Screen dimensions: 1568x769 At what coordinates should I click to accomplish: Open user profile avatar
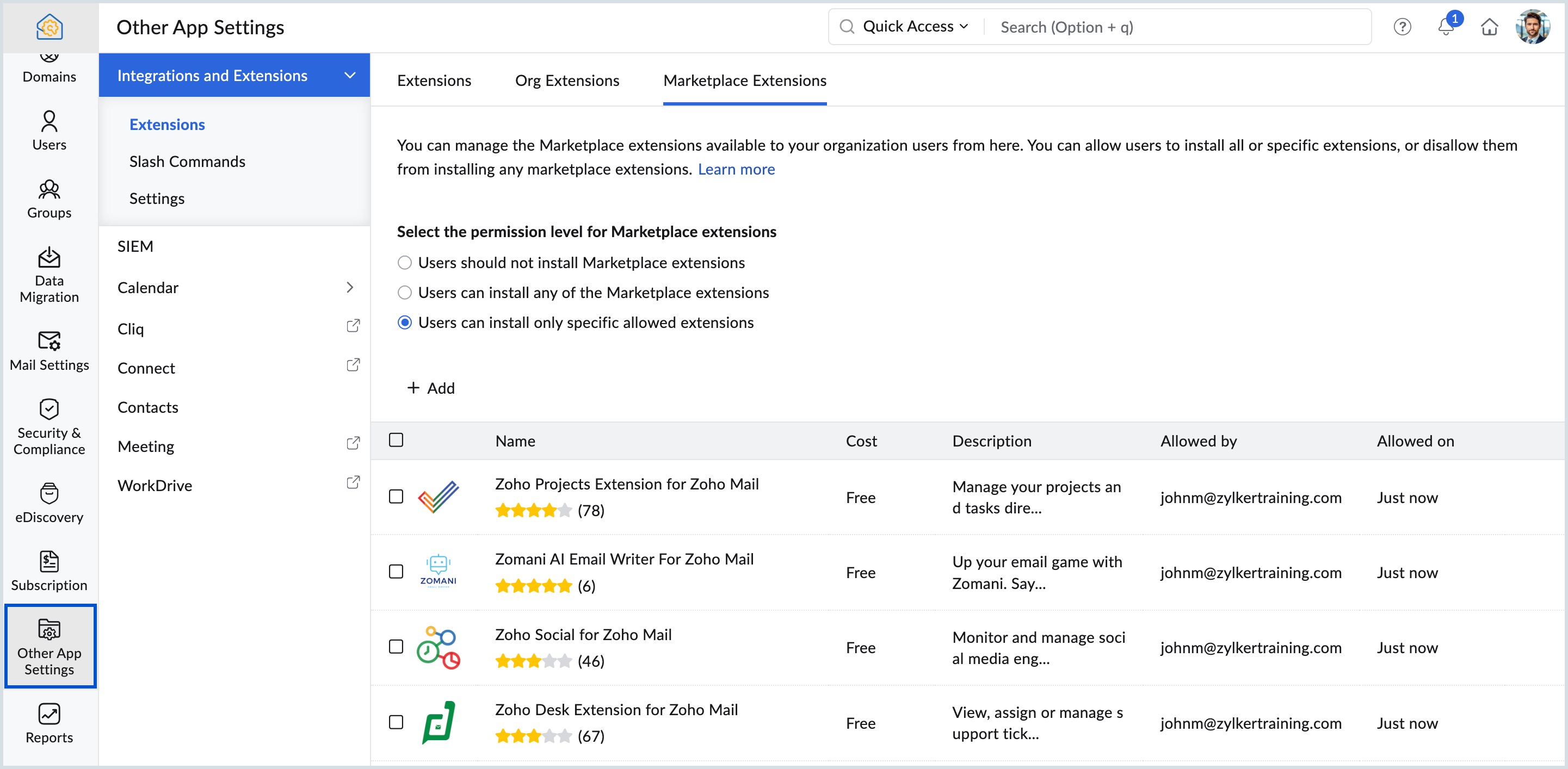pyautogui.click(x=1532, y=27)
